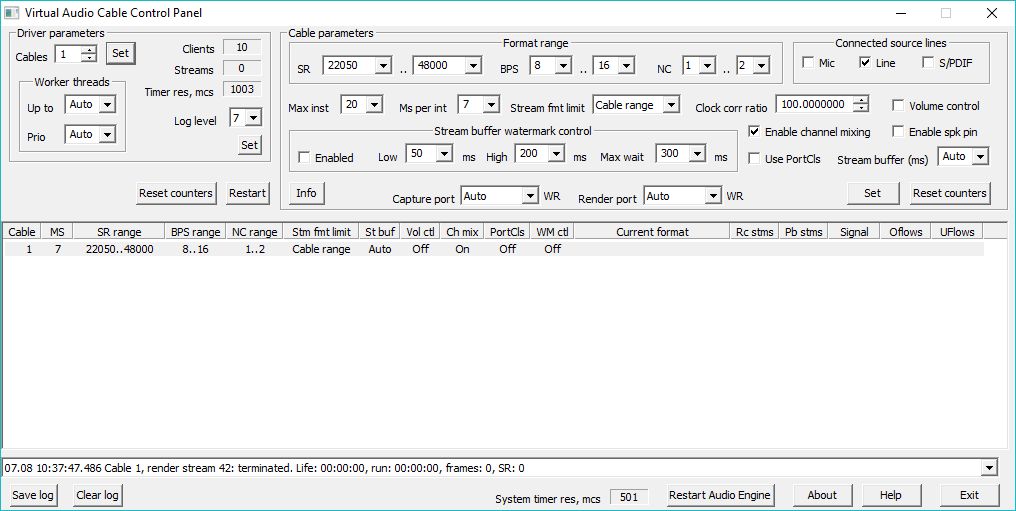
Task: Open the maximum SR dropdown showing 48000
Action: coord(473,65)
